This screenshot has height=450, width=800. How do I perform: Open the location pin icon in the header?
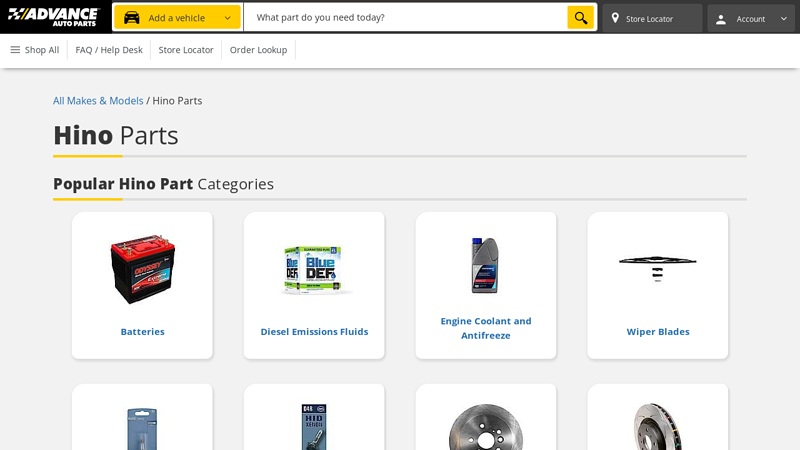[x=615, y=18]
